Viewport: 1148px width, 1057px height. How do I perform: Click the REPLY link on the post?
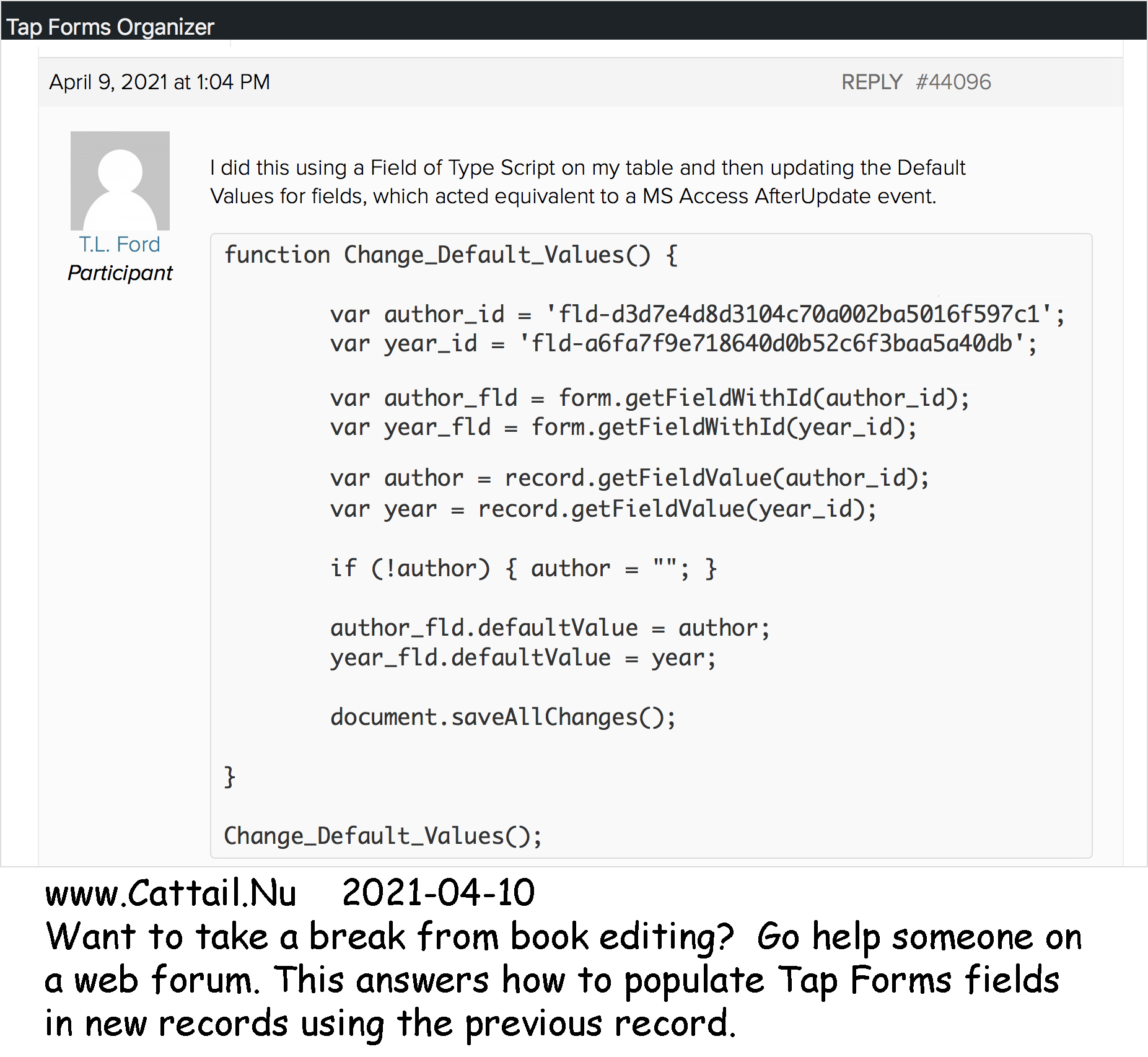(x=871, y=82)
